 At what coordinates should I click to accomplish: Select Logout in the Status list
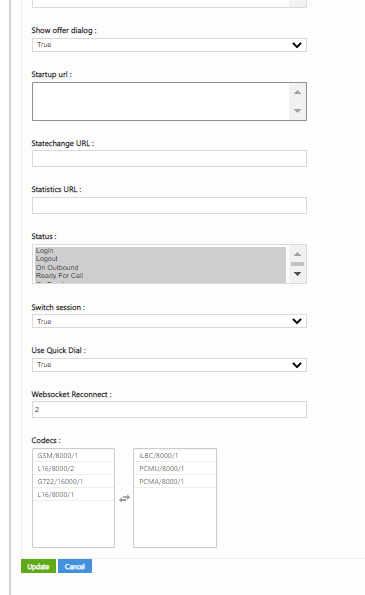click(160, 259)
